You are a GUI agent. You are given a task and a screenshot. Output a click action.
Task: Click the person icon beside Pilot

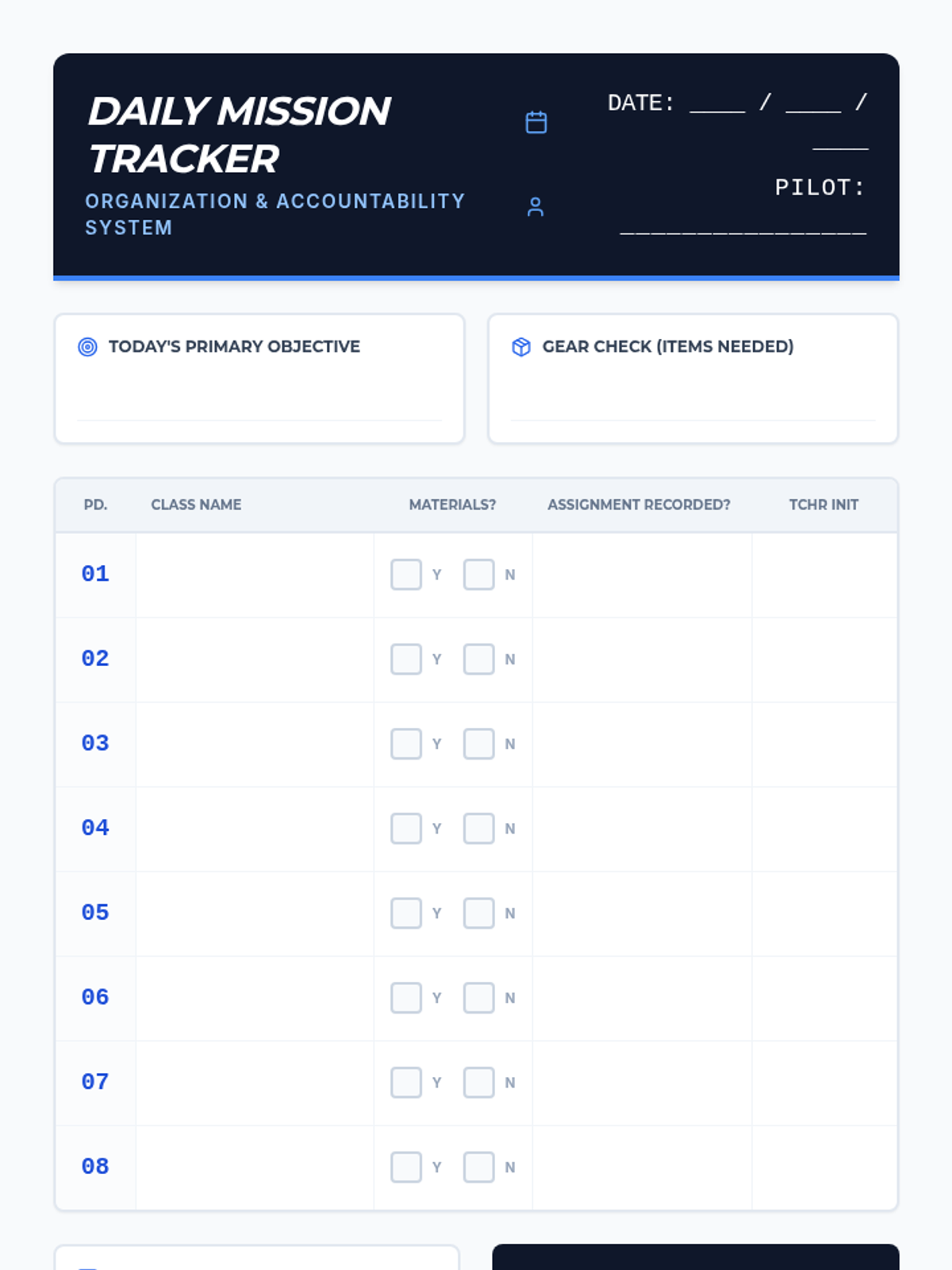(x=535, y=207)
